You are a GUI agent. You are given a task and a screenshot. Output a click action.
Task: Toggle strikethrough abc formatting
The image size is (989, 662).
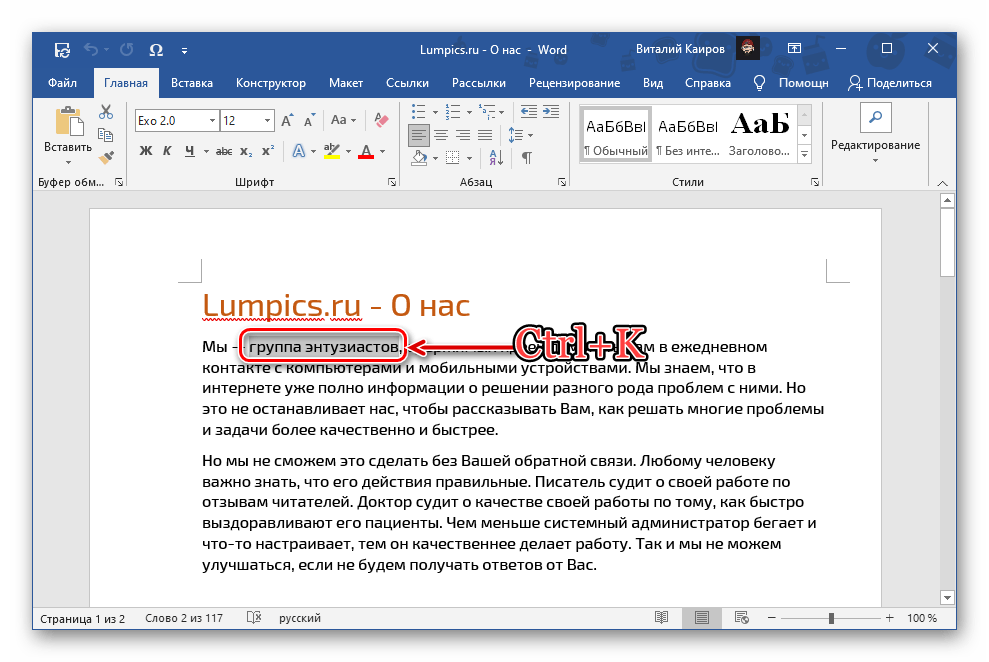224,151
